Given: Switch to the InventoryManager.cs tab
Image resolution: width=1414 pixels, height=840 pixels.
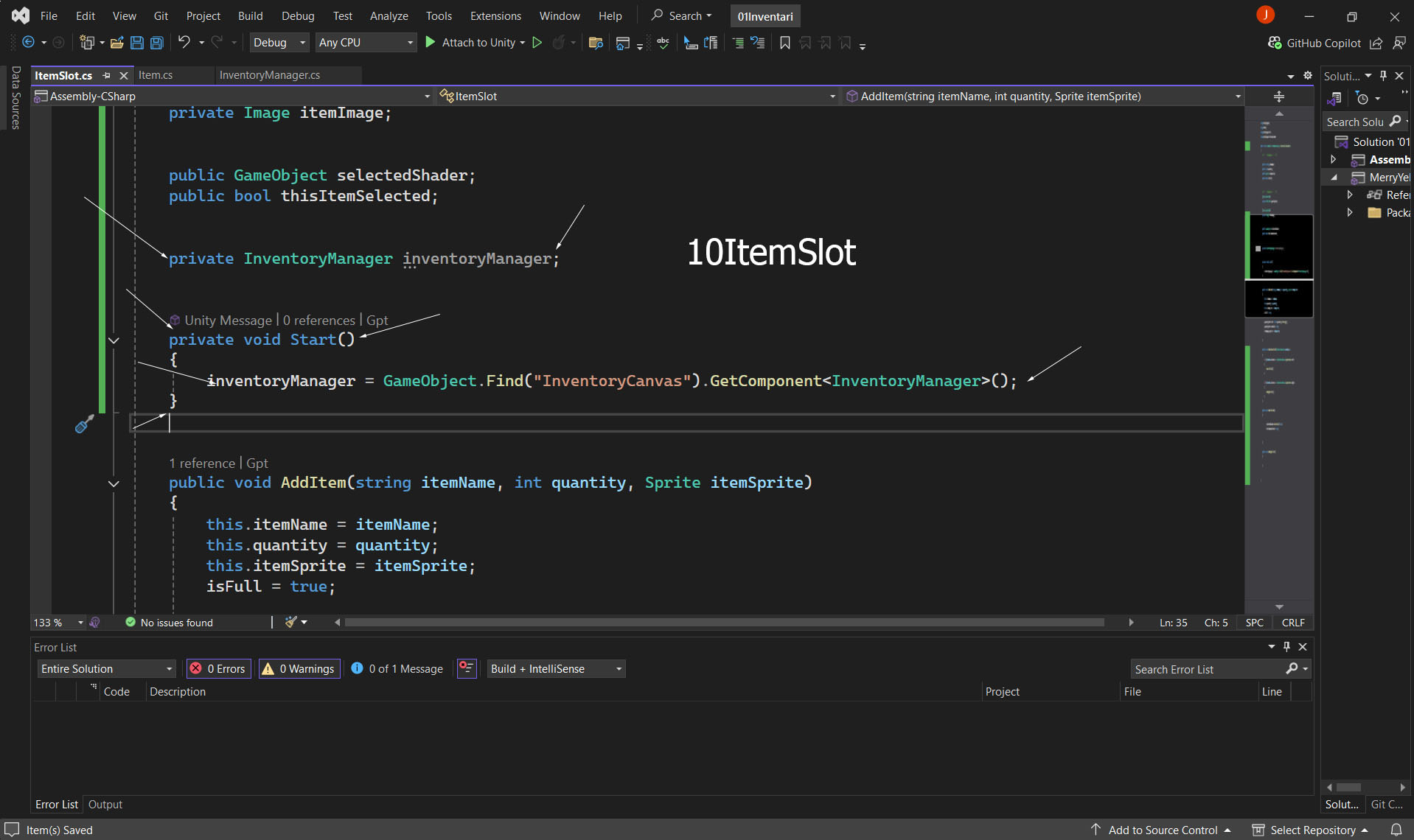Looking at the screenshot, I should (x=270, y=75).
